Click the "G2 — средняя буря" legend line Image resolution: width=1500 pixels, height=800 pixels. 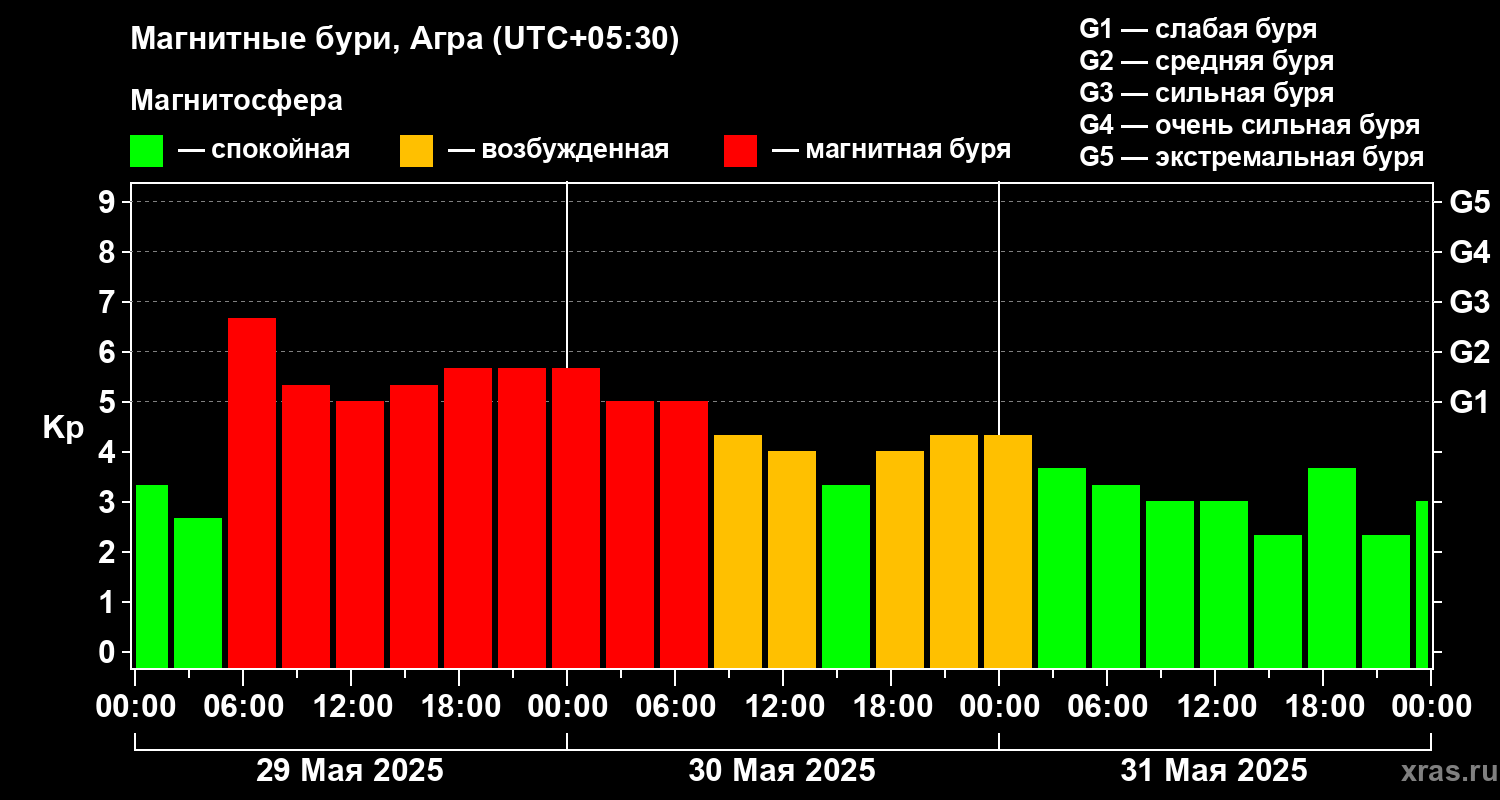pyautogui.click(x=1207, y=61)
